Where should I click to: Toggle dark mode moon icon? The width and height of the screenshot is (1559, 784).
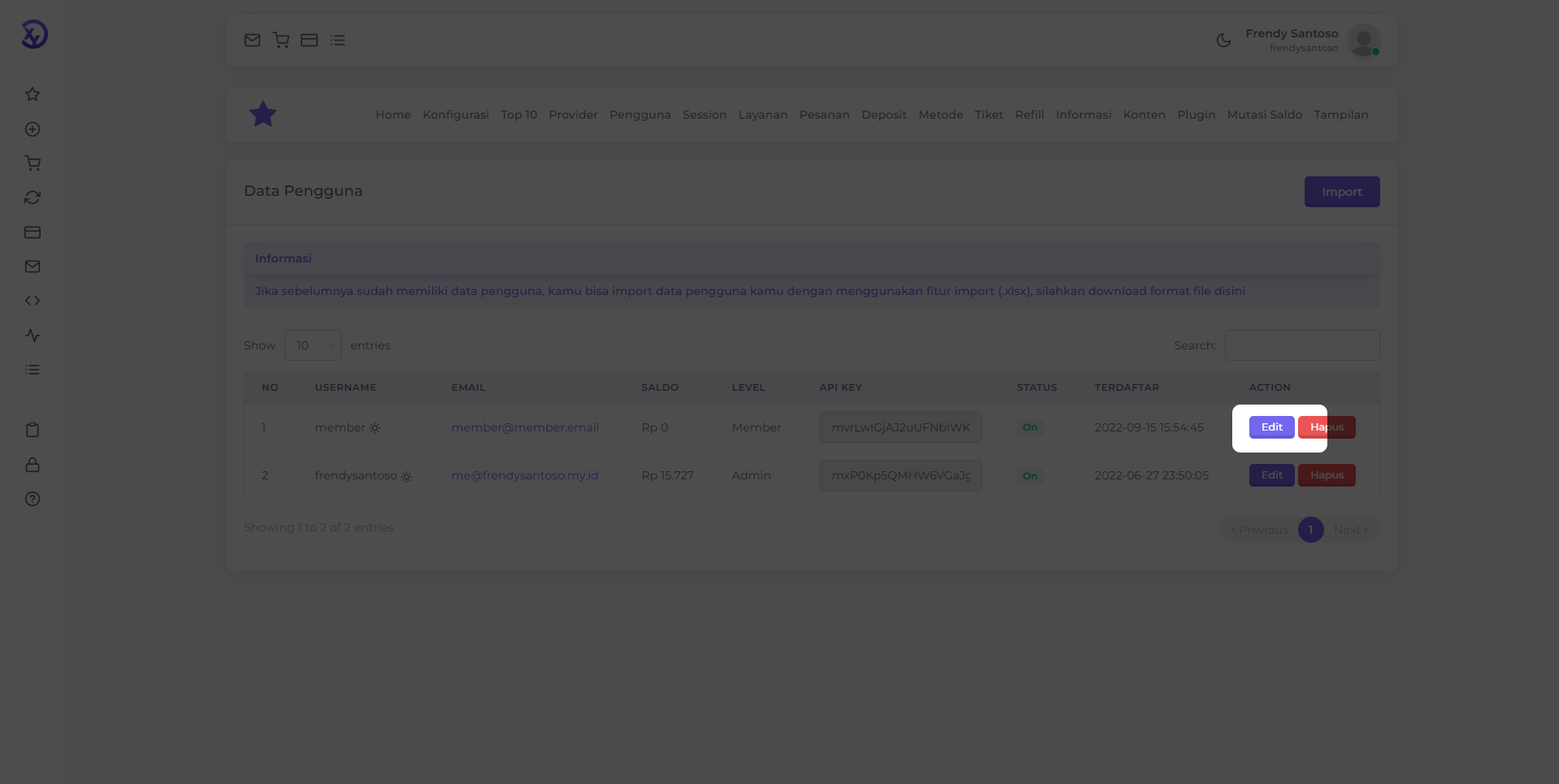(x=1223, y=40)
